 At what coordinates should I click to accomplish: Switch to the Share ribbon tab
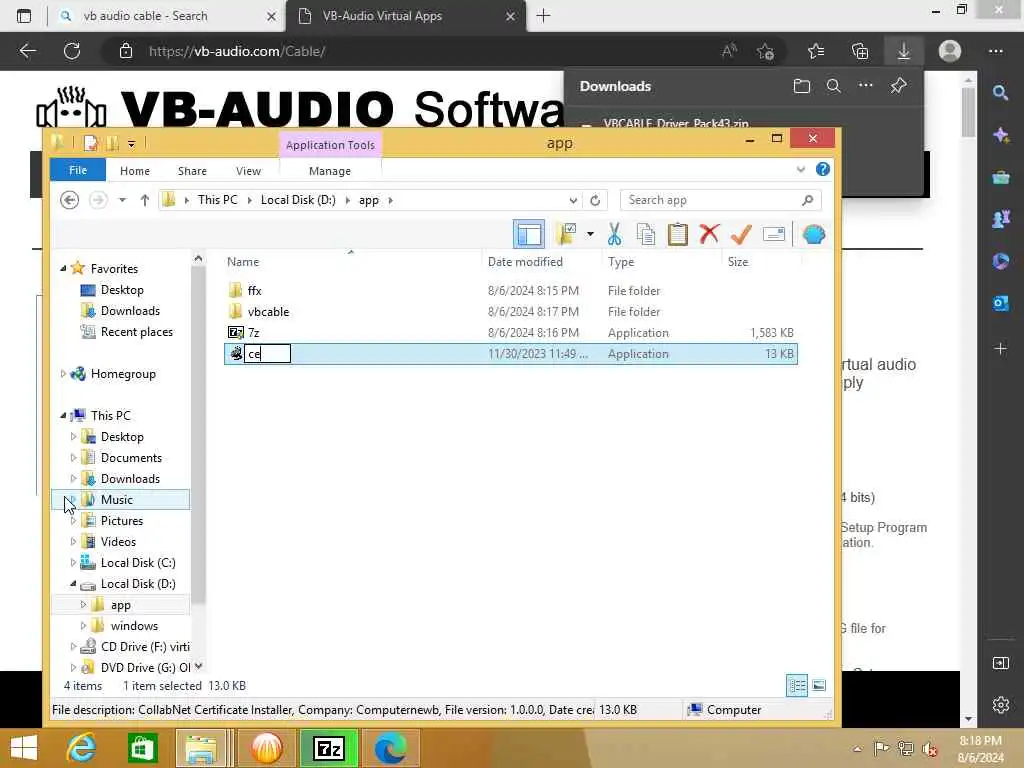coord(192,170)
